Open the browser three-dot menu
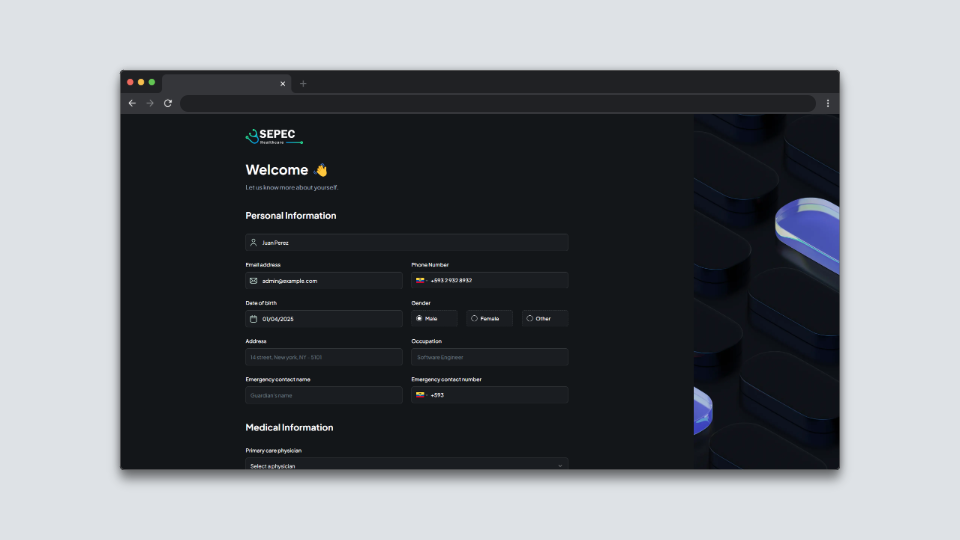960x540 pixels. pyautogui.click(x=827, y=103)
